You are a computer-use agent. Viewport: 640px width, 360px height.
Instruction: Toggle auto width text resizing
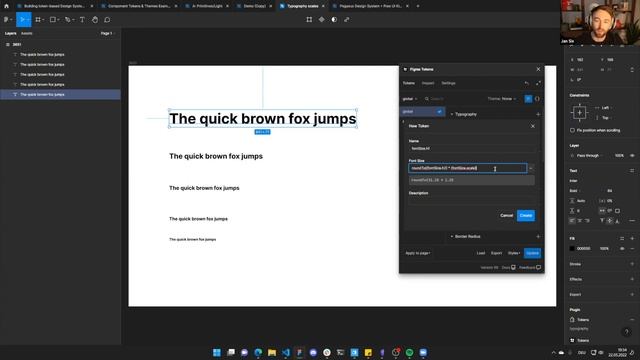pyautogui.click(x=602, y=211)
